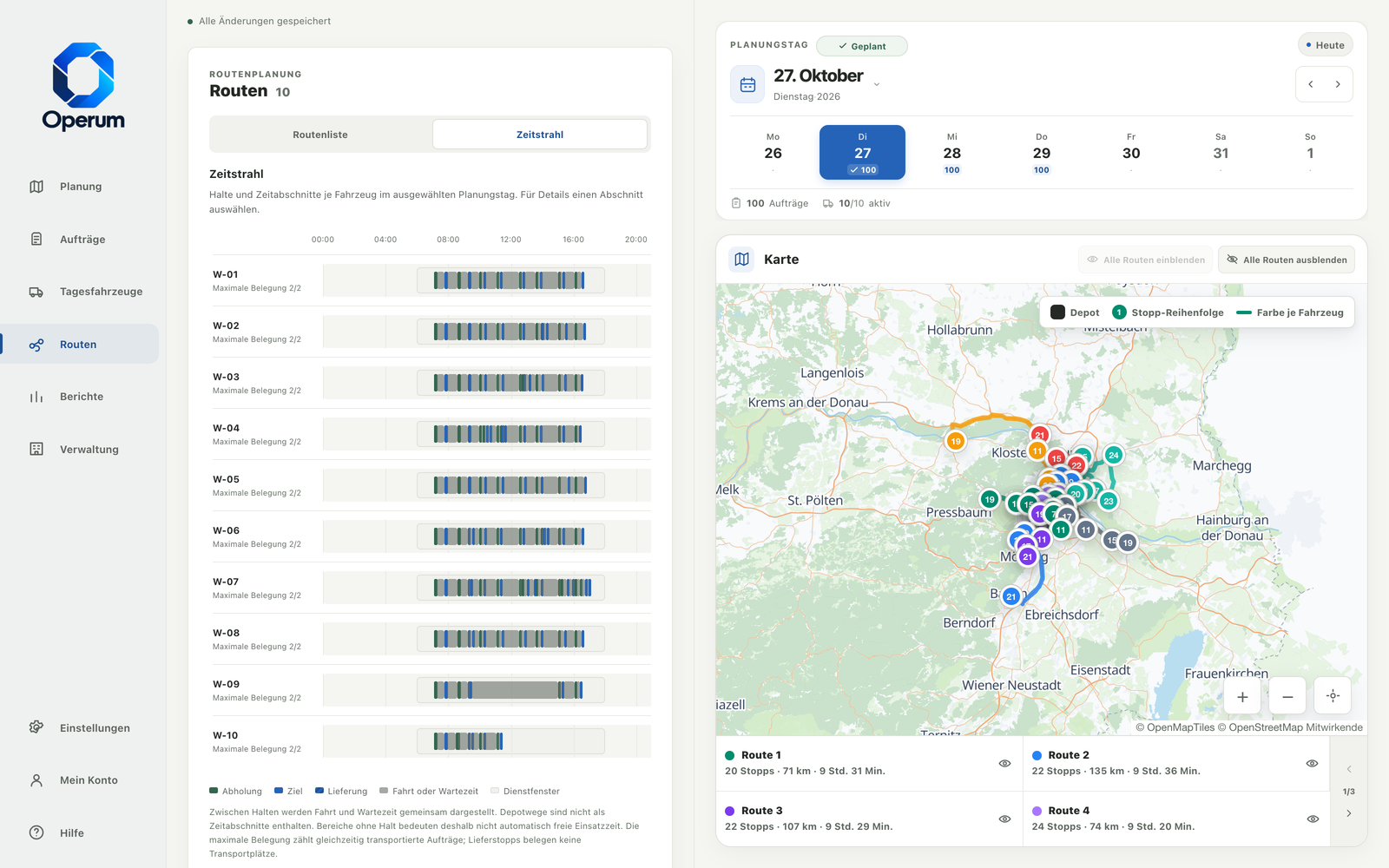This screenshot has height=868, width=1389.
Task: Toggle visibility of Route 3
Action: tap(1004, 819)
